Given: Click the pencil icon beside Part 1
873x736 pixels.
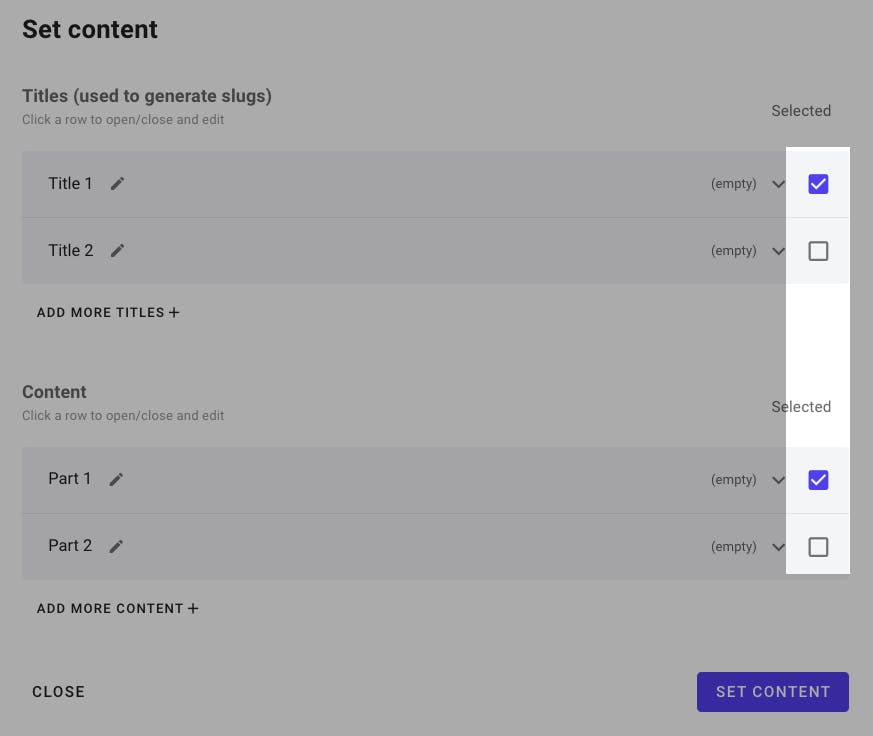Looking at the screenshot, I should point(116,479).
